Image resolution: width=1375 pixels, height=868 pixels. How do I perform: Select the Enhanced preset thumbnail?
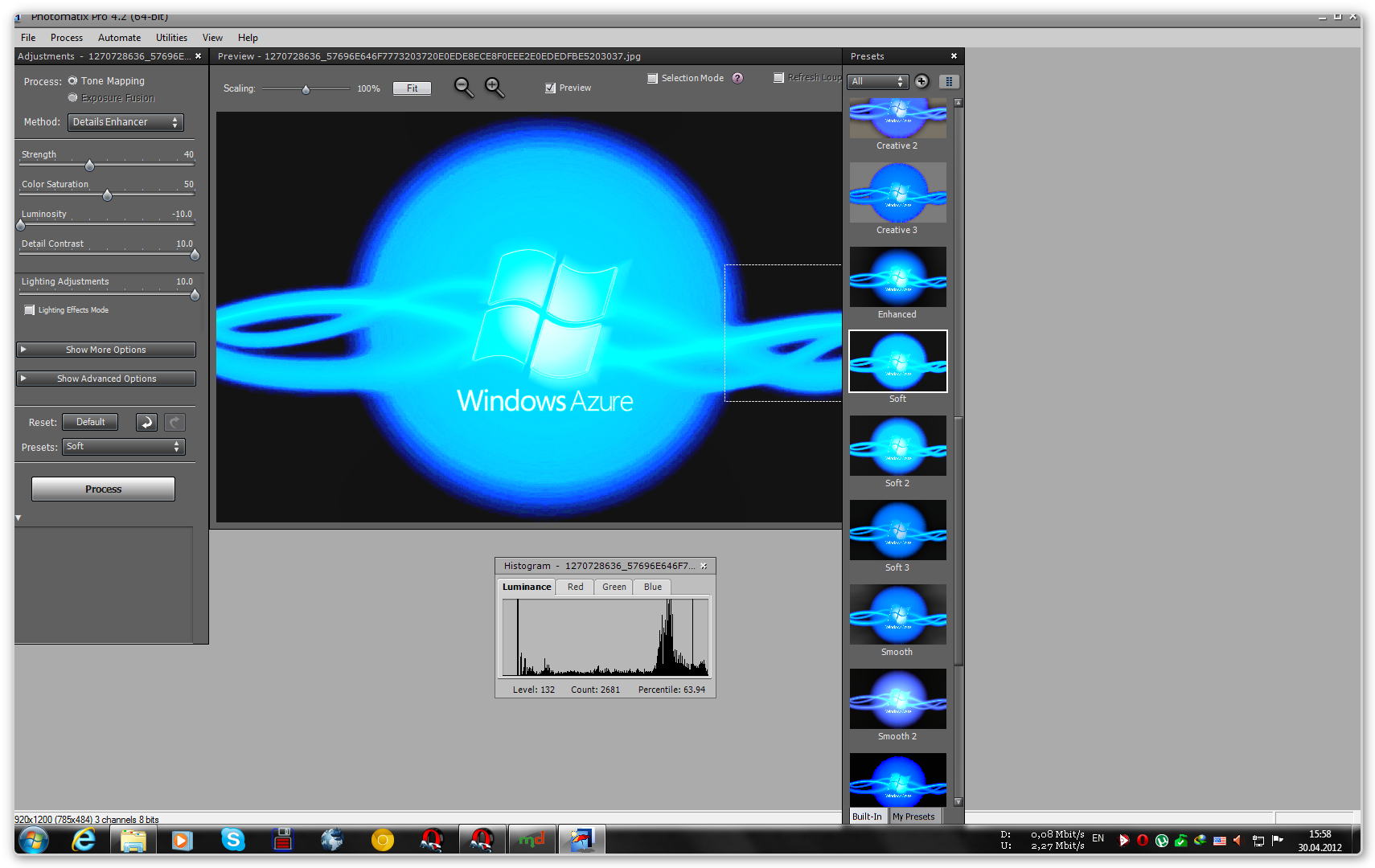point(897,277)
